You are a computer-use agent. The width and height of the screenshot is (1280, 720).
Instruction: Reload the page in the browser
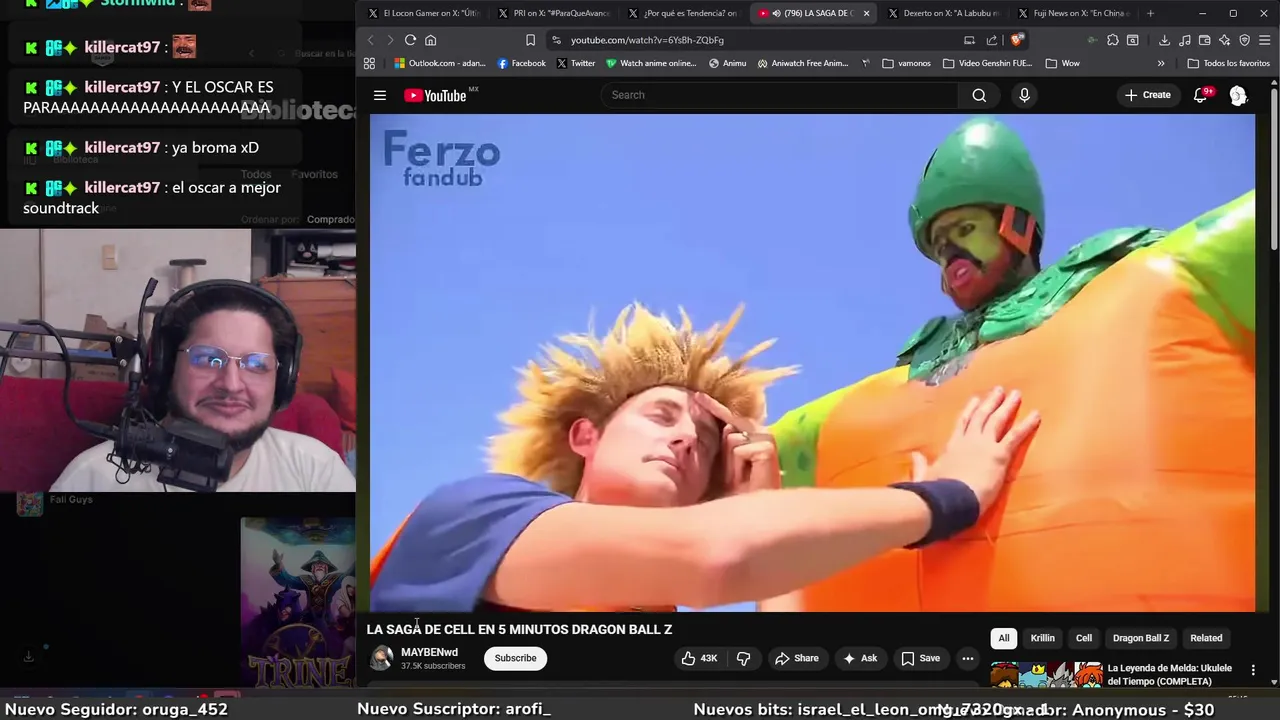click(410, 40)
